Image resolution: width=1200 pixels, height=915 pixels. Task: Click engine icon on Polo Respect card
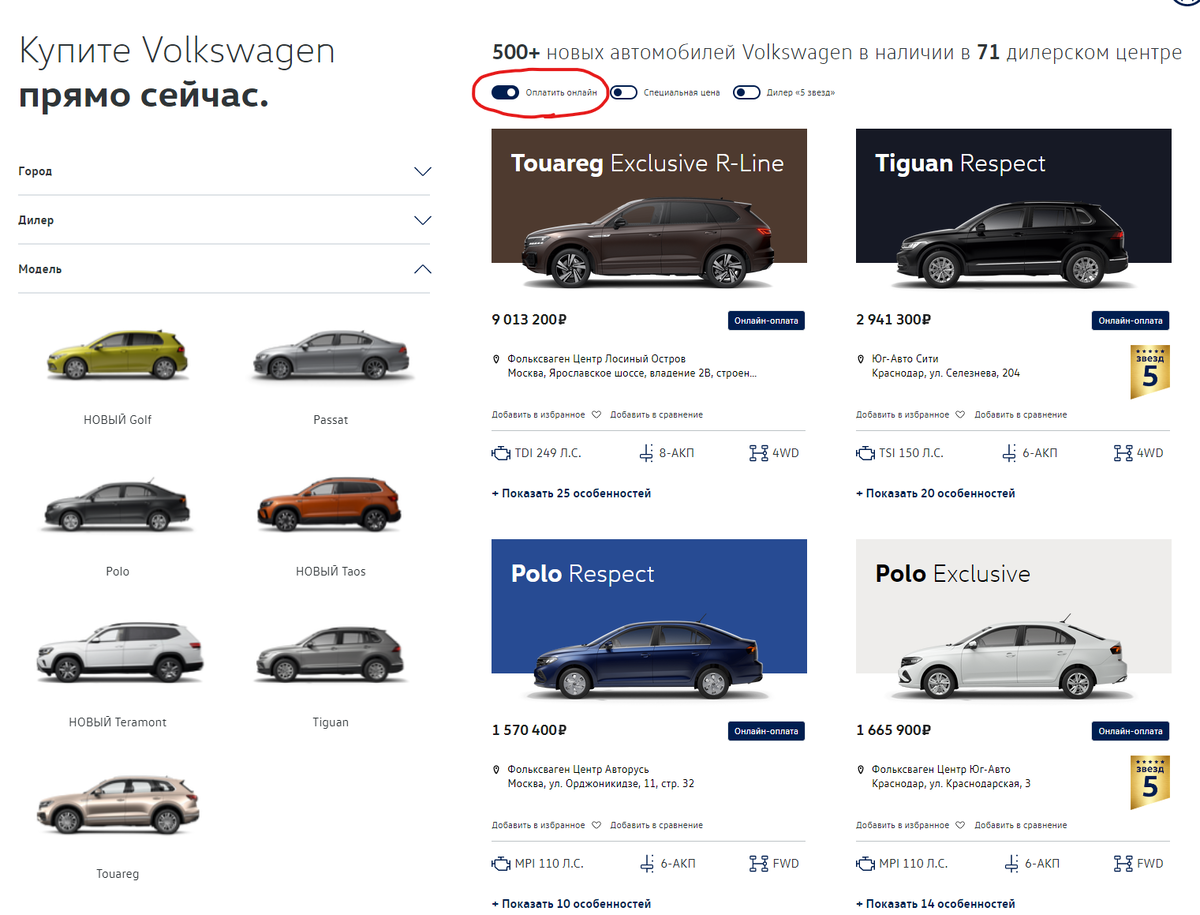(x=501, y=863)
